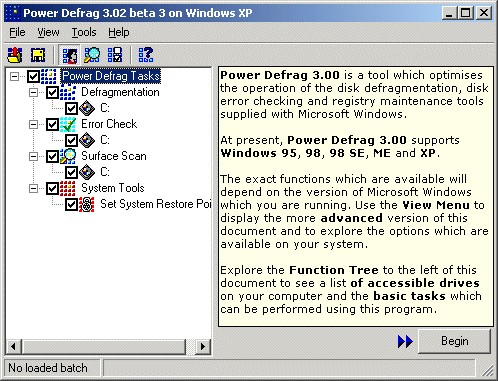Select the Surface Scan tree item label
Viewport: 498px width, 381px height.
(x=114, y=156)
